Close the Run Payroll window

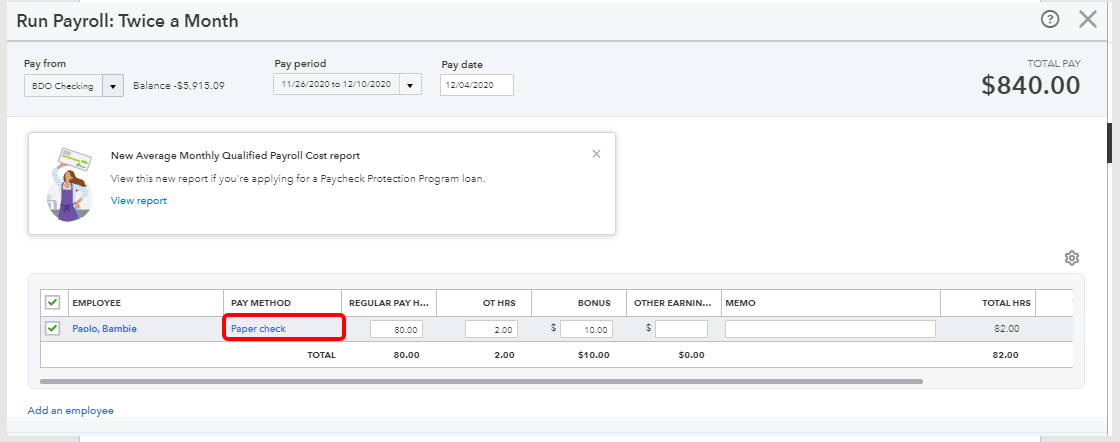(1088, 19)
